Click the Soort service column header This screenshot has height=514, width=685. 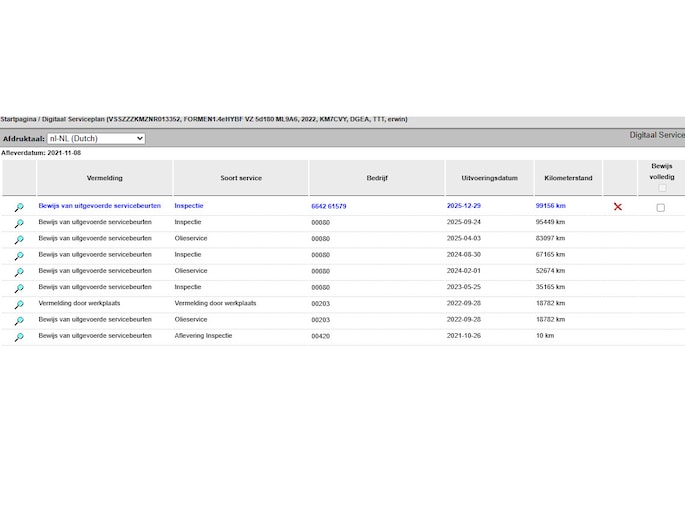(241, 178)
